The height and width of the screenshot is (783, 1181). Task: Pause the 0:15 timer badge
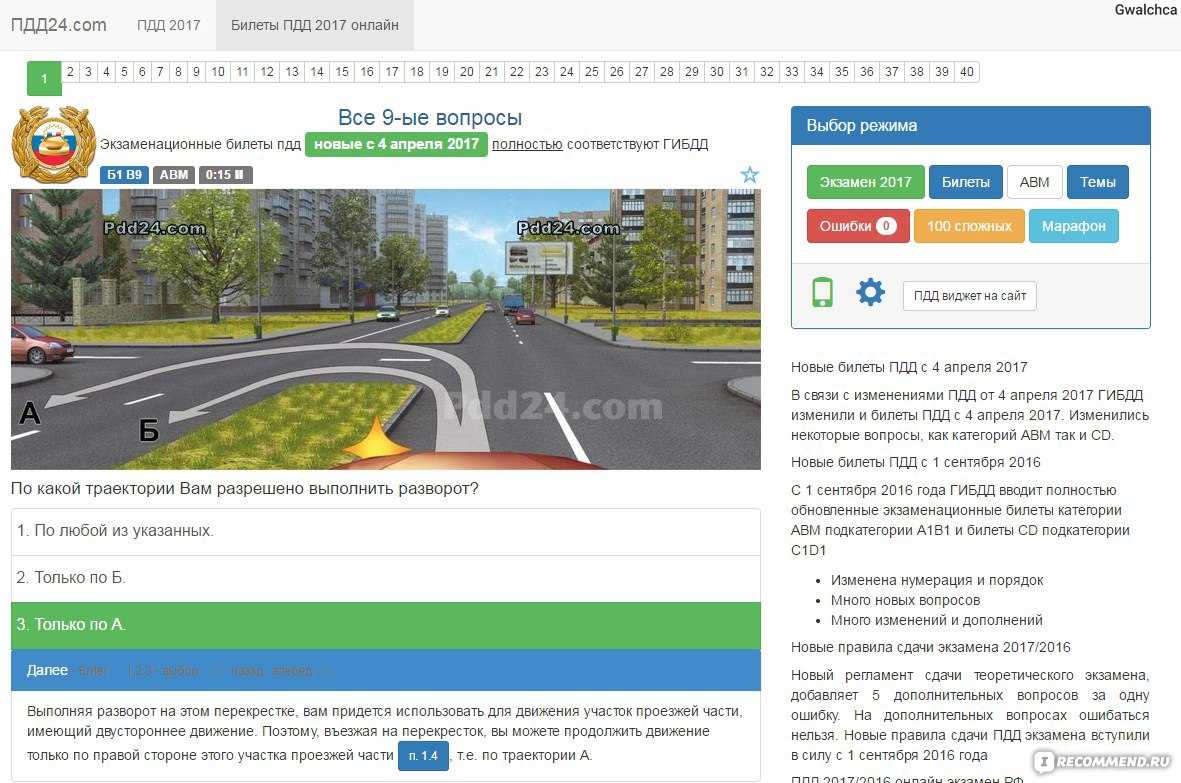tap(225, 175)
